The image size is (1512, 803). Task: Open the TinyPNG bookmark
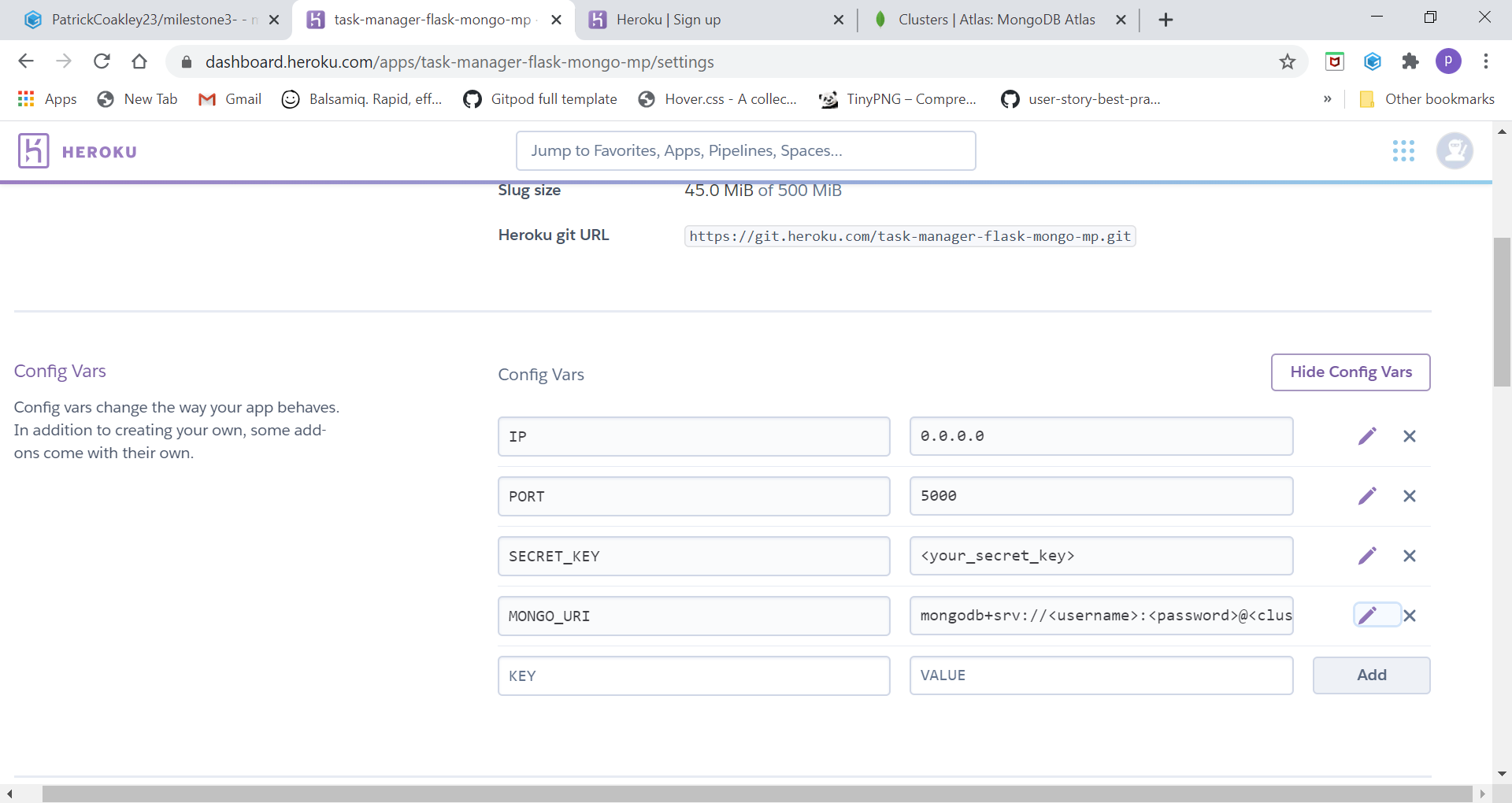coord(898,99)
